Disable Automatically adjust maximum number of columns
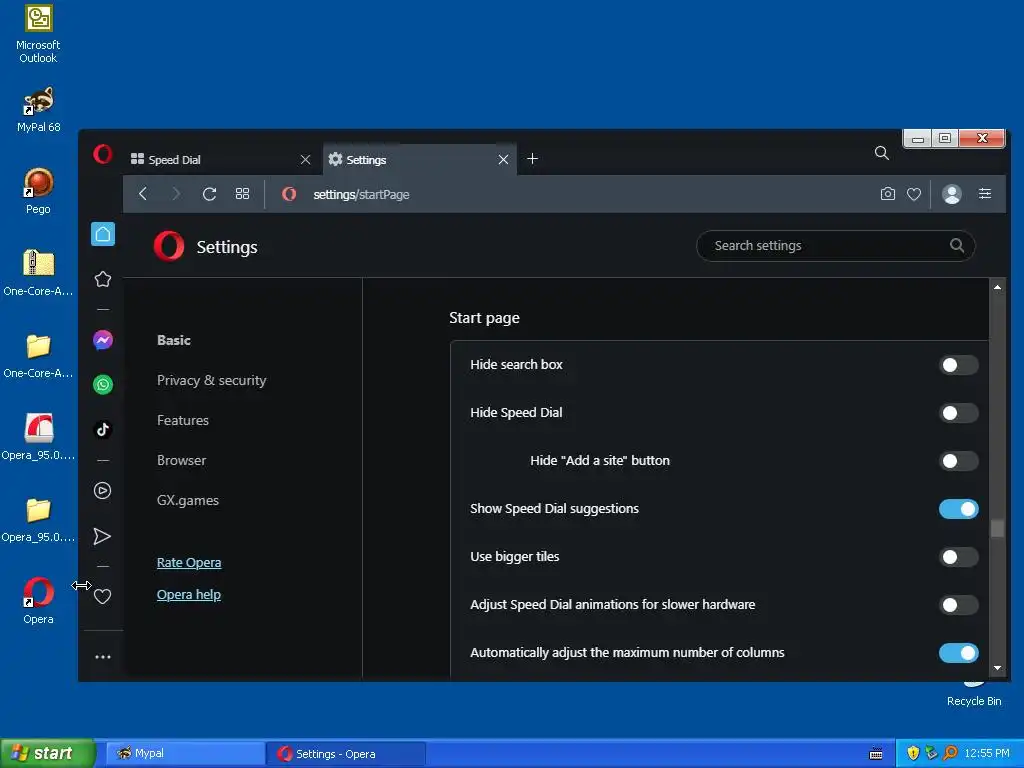1024x768 pixels. click(x=958, y=653)
